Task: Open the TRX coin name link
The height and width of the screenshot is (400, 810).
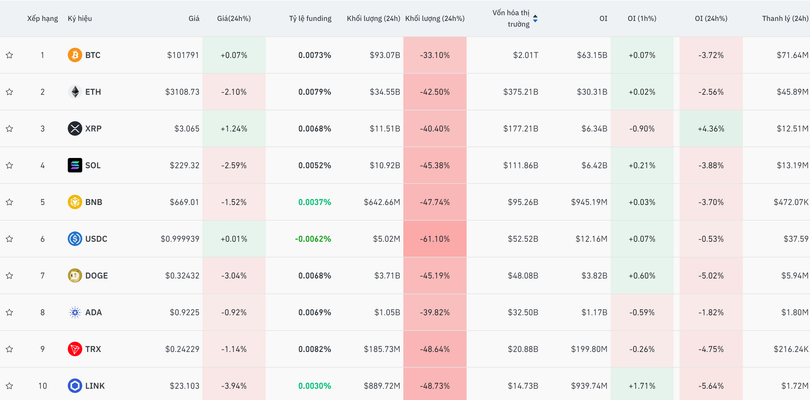Action: point(93,349)
